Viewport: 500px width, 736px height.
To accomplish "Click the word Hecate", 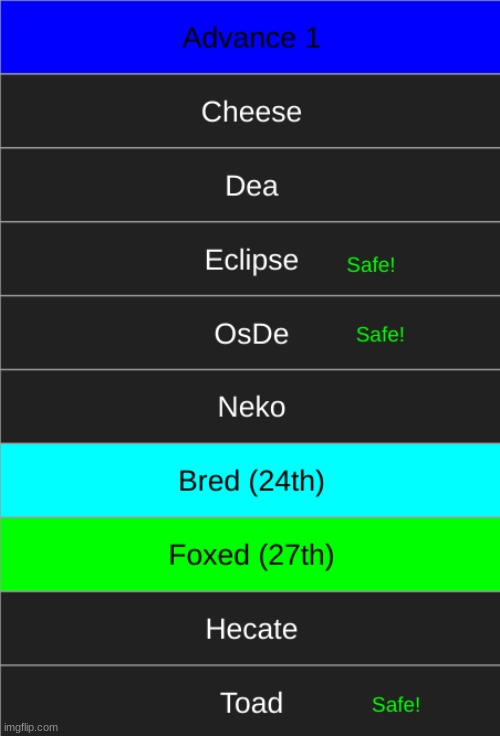I will 252,629.
